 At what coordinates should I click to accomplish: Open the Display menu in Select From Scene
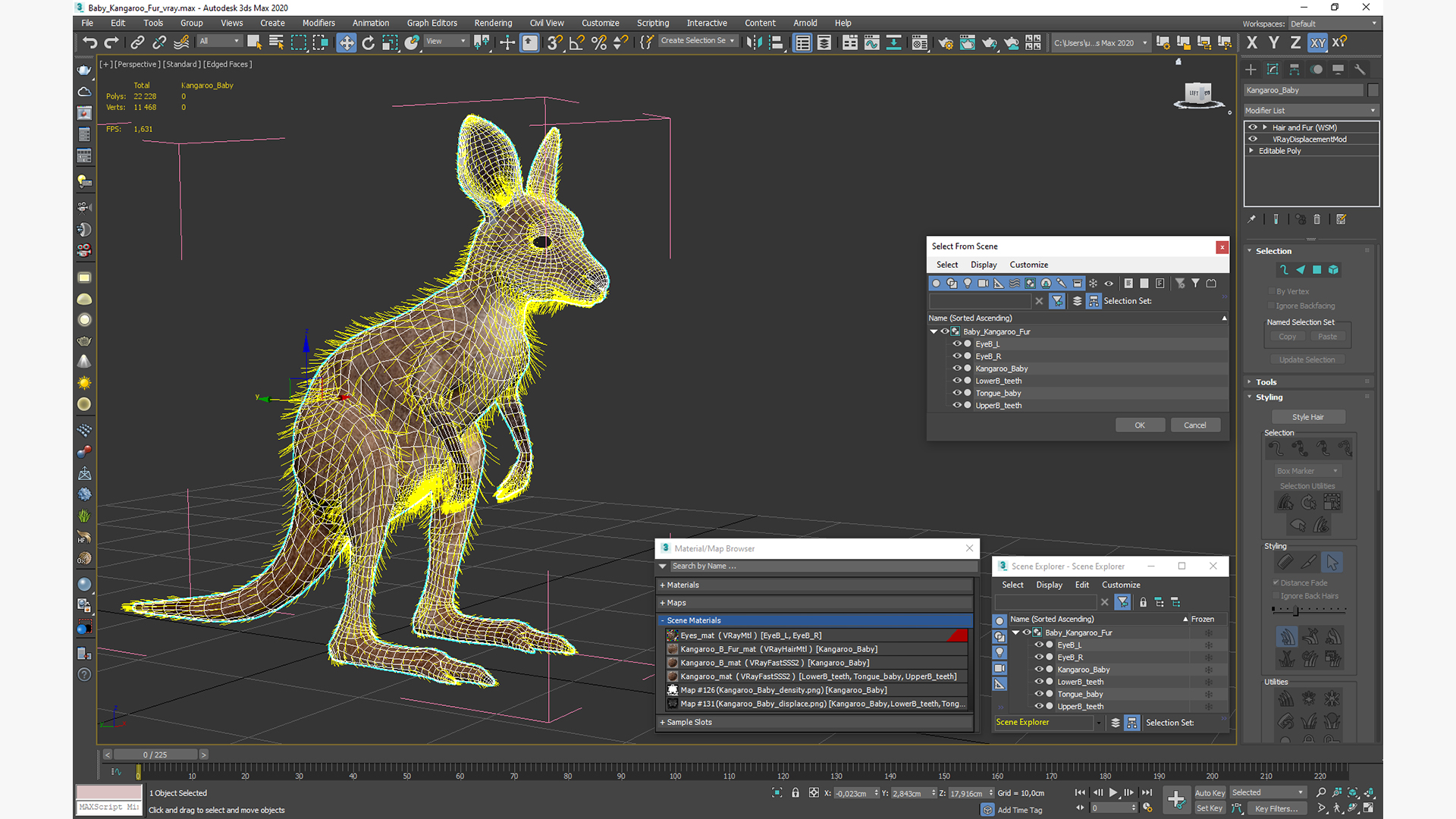[984, 265]
